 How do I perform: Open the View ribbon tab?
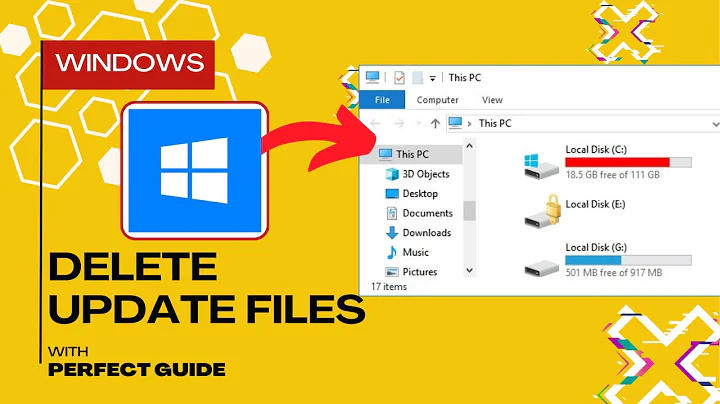[x=492, y=100]
